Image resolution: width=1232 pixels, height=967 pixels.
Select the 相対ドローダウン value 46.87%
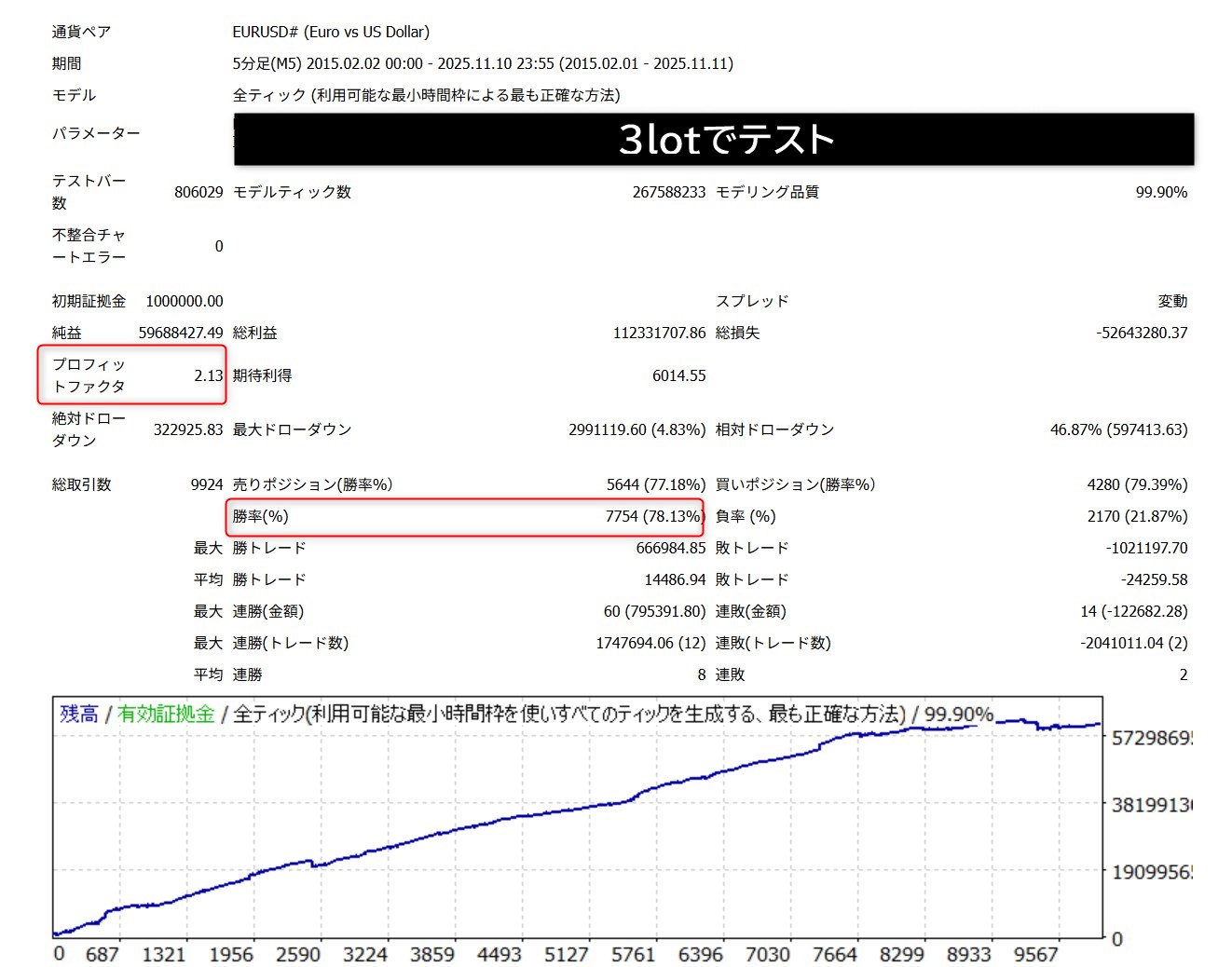(1118, 429)
